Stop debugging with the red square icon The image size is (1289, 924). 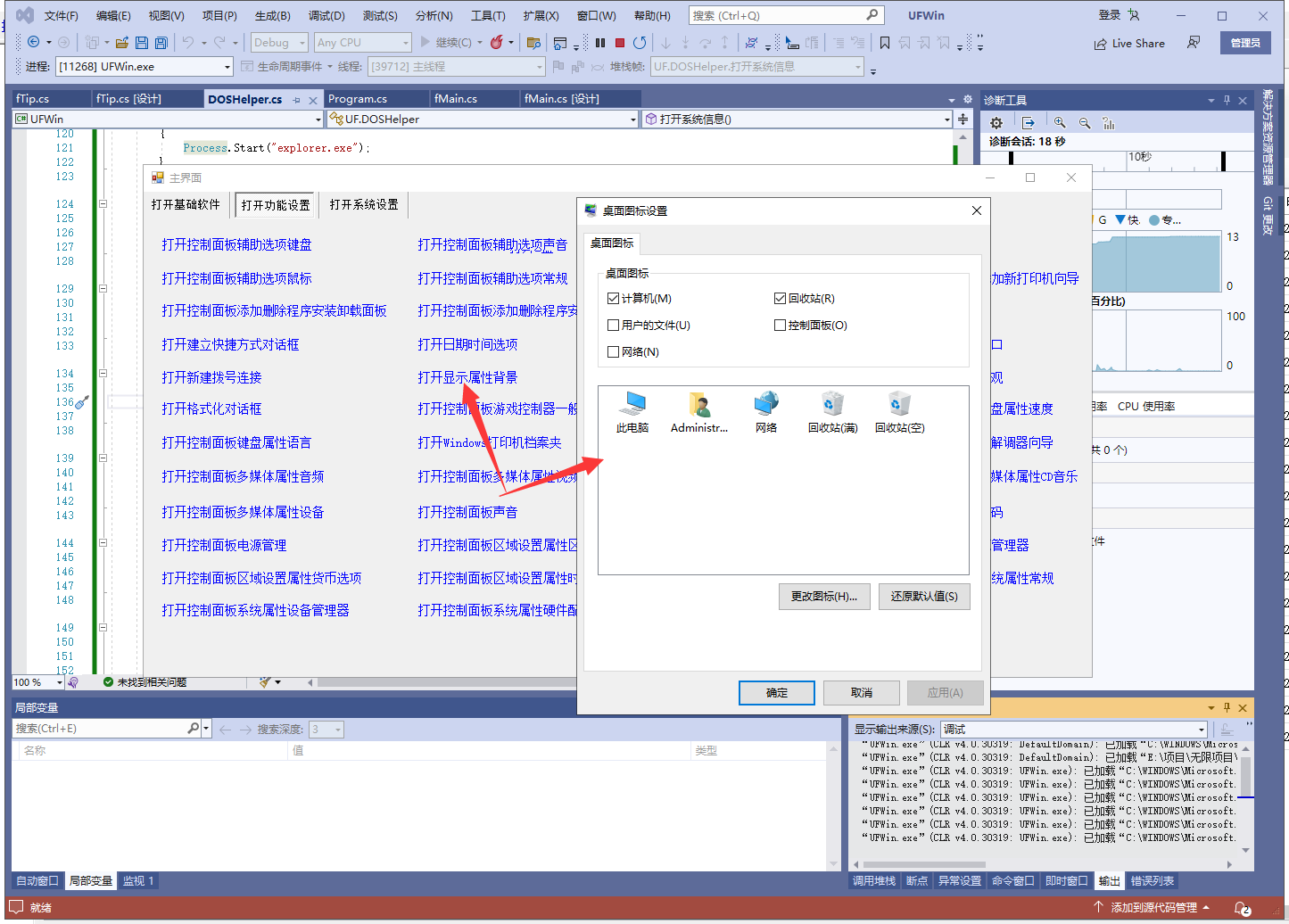click(x=619, y=42)
